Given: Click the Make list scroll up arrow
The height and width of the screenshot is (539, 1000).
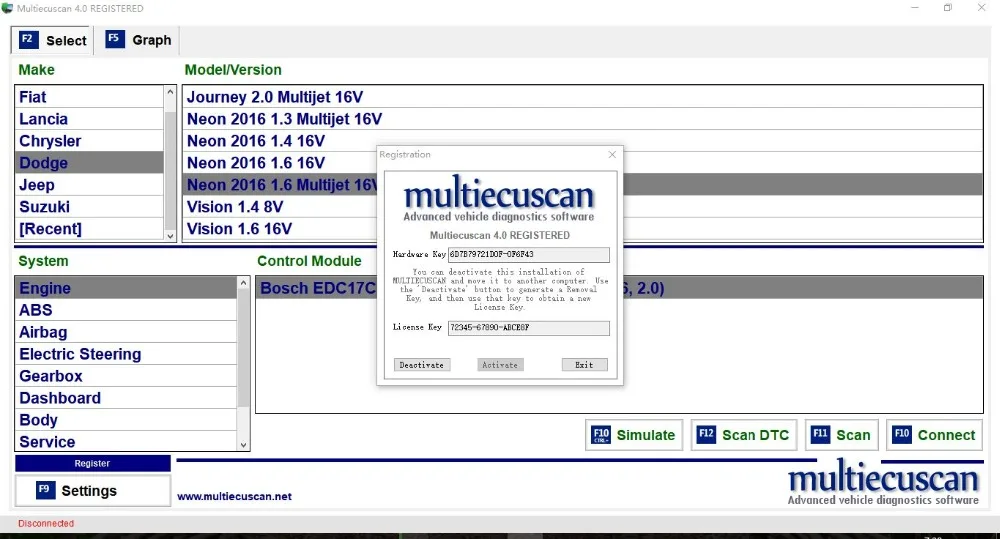Looking at the screenshot, I should pyautogui.click(x=170, y=92).
